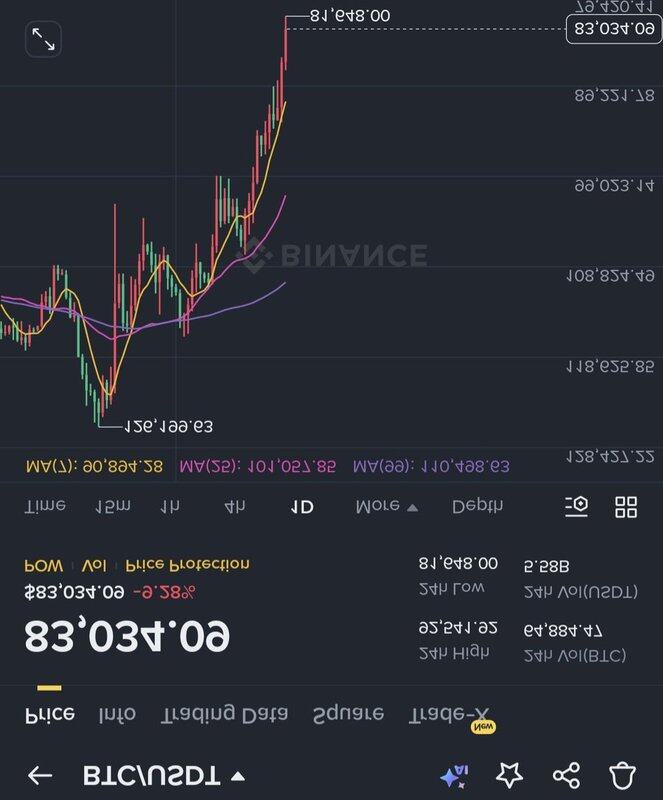Go back using the arrow icon
The image size is (663, 800).
pos(40,775)
